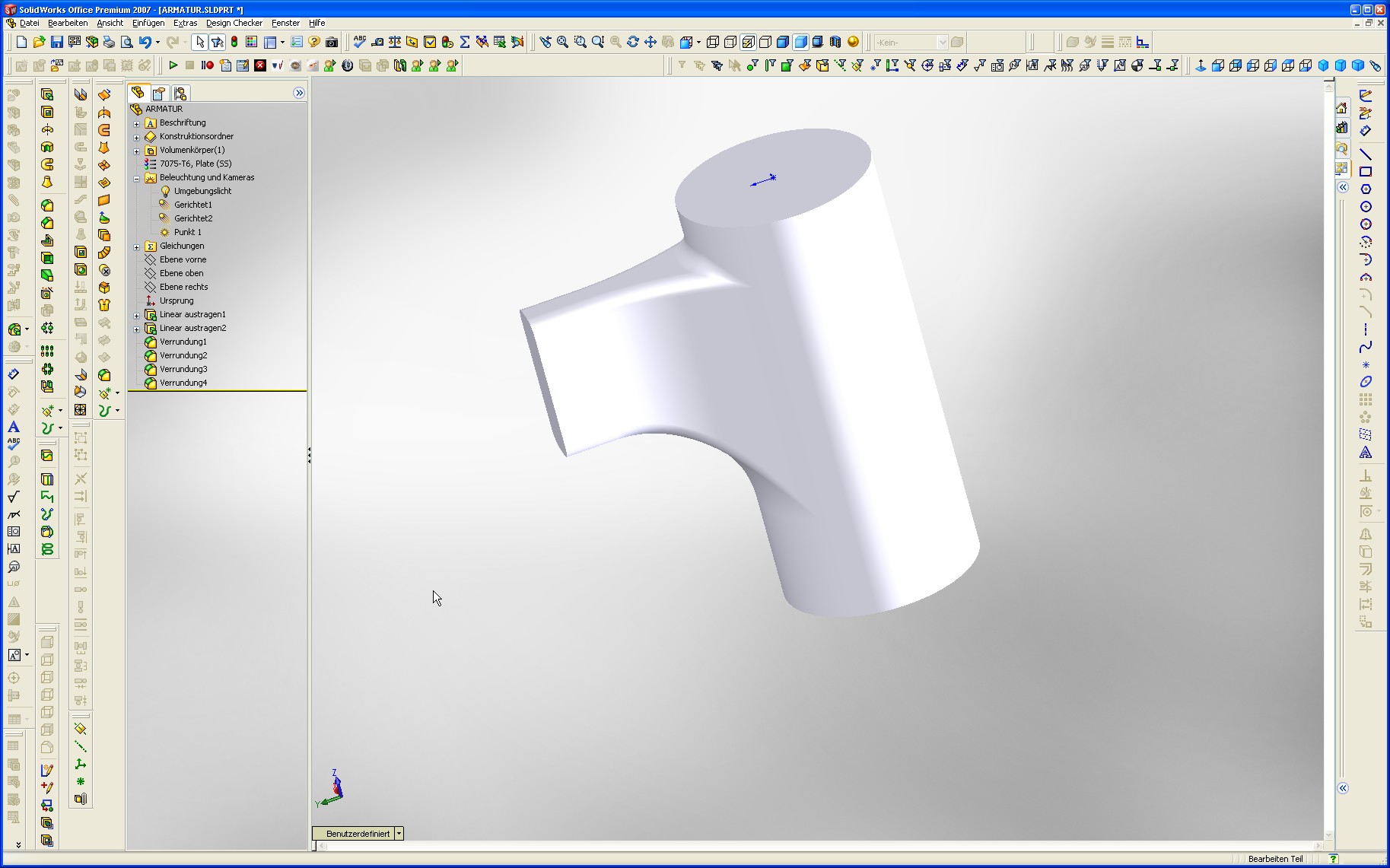The height and width of the screenshot is (868, 1390).
Task: Collapse Beleuchtung und Kameras node
Action: pyautogui.click(x=137, y=178)
